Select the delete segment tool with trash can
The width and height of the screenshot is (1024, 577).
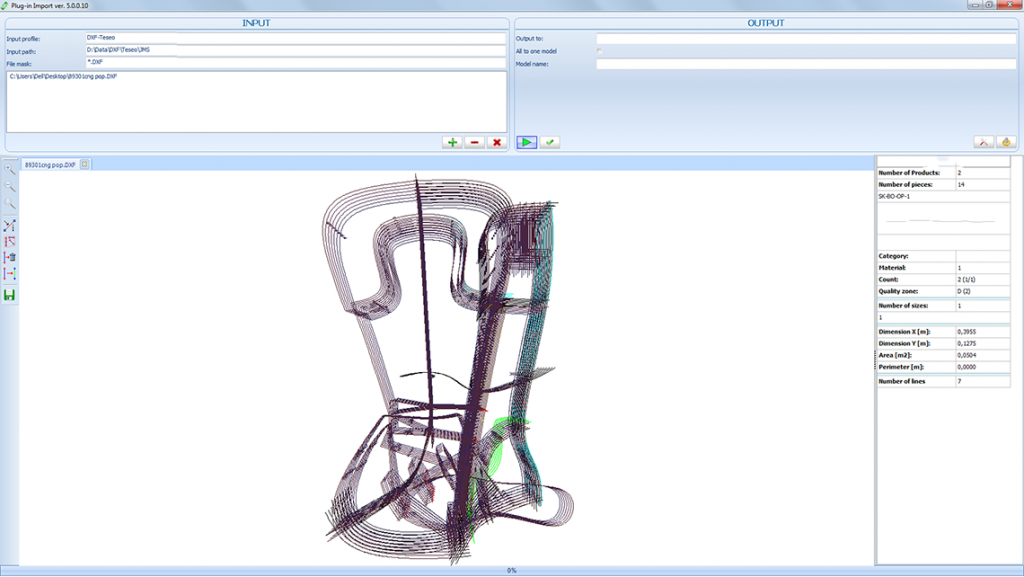tap(10, 257)
